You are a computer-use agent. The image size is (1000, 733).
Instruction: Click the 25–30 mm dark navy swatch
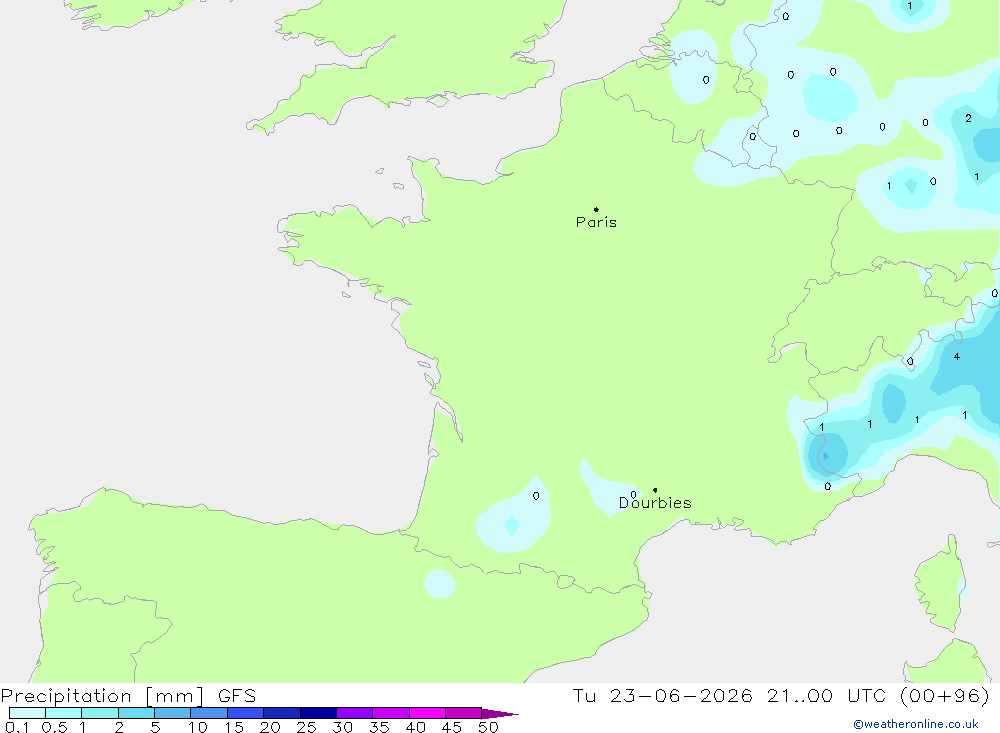pyautogui.click(x=318, y=713)
